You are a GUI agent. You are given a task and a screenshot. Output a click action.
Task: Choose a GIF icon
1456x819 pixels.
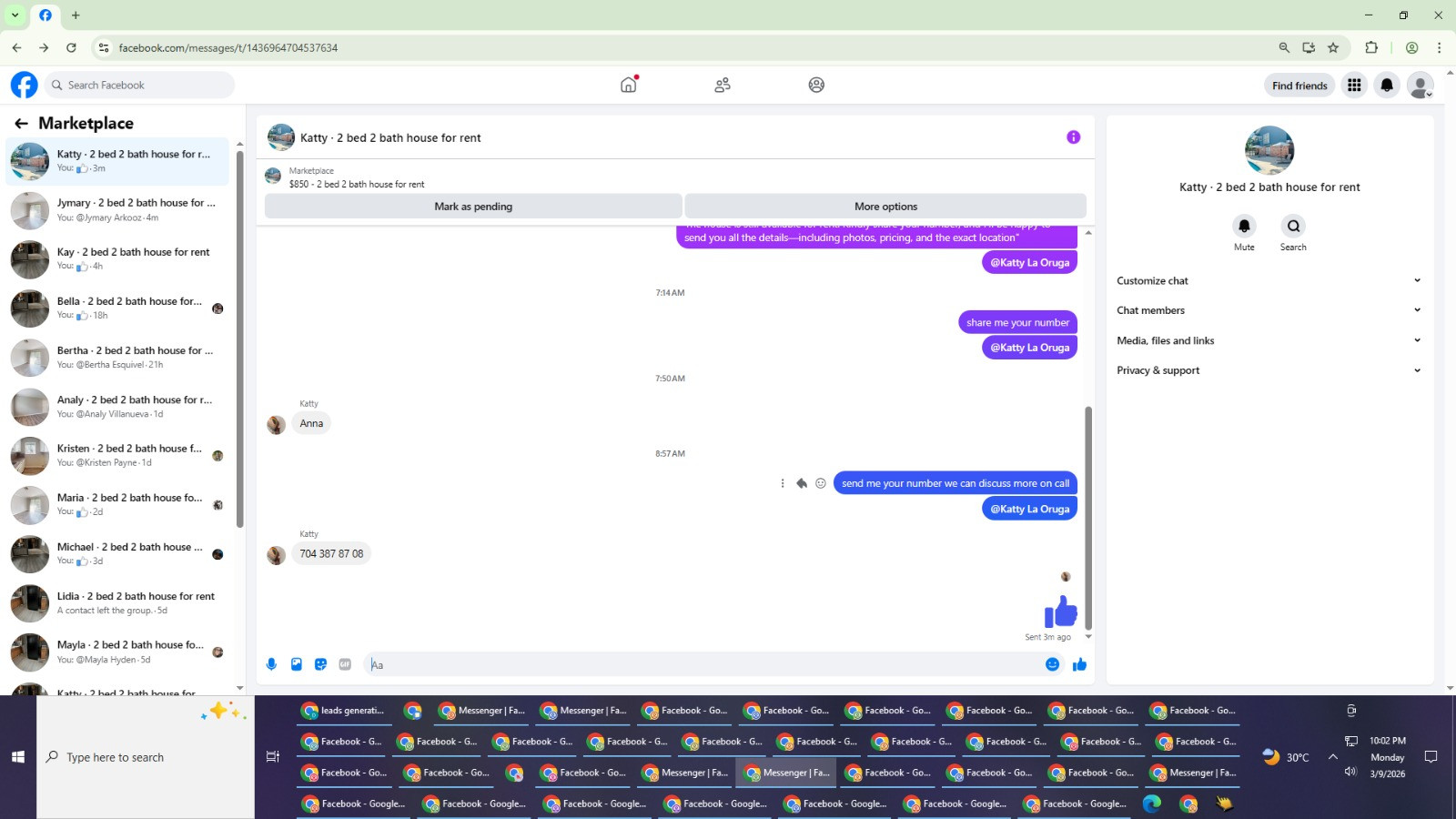345,664
